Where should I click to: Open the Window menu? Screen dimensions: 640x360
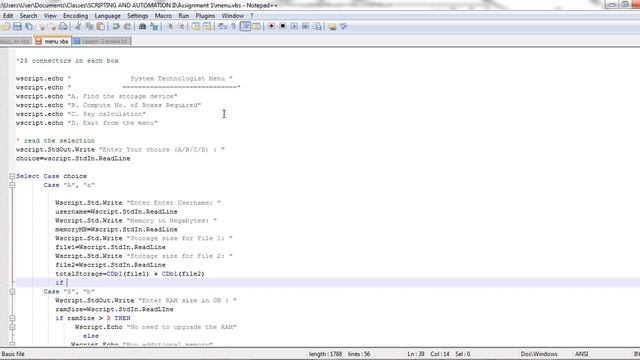pyautogui.click(x=232, y=16)
